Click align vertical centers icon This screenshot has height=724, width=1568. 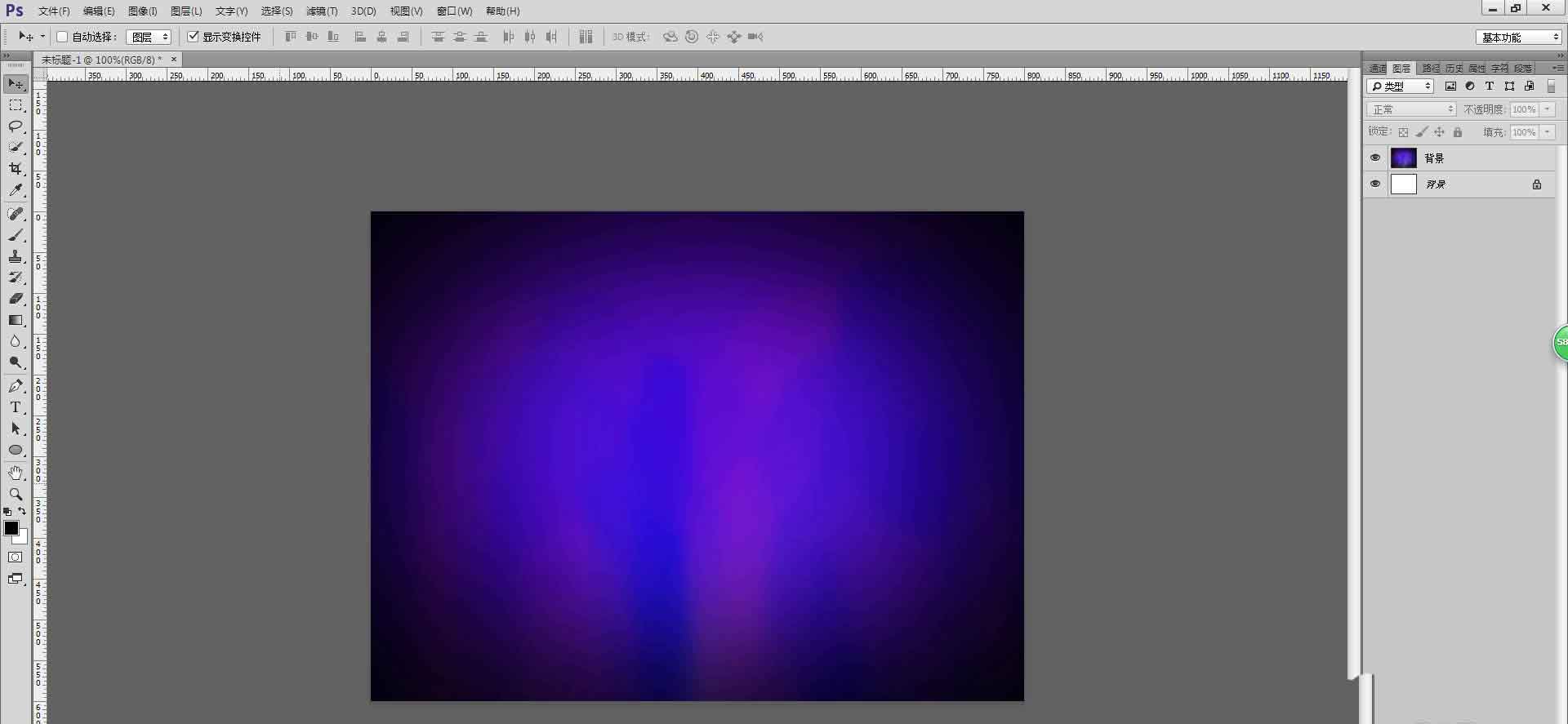click(311, 37)
